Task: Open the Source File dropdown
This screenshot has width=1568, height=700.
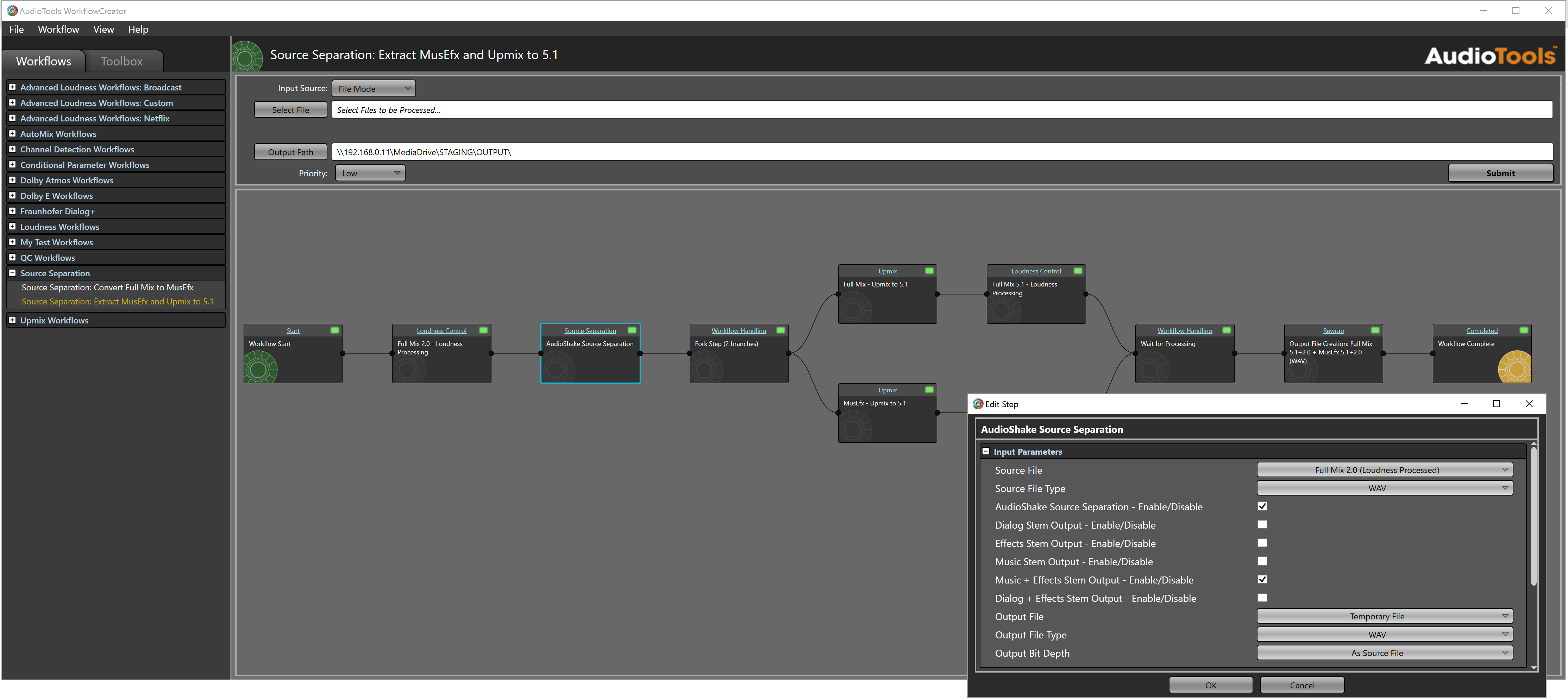Action: 1384,470
